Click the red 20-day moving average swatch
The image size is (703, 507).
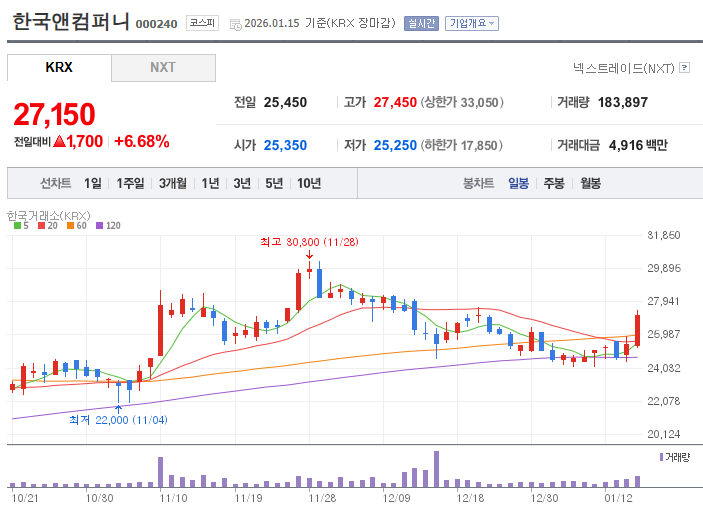coord(42,225)
